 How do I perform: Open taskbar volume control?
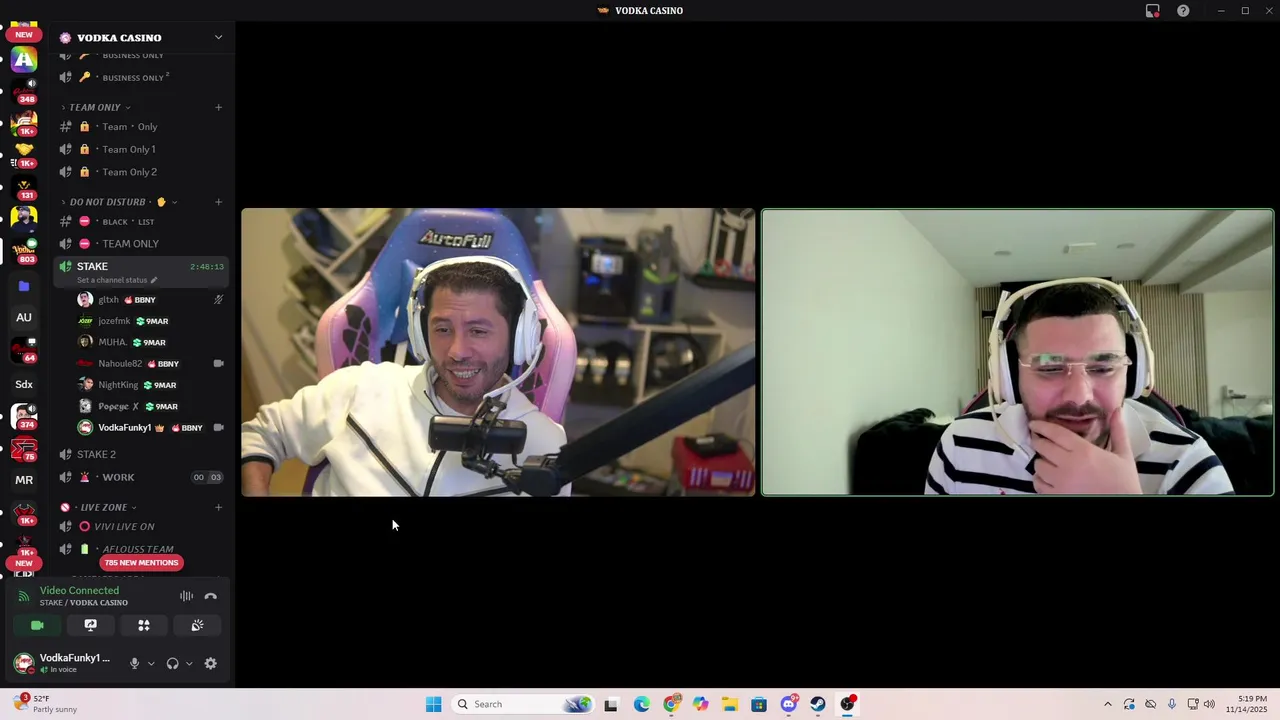(1209, 704)
